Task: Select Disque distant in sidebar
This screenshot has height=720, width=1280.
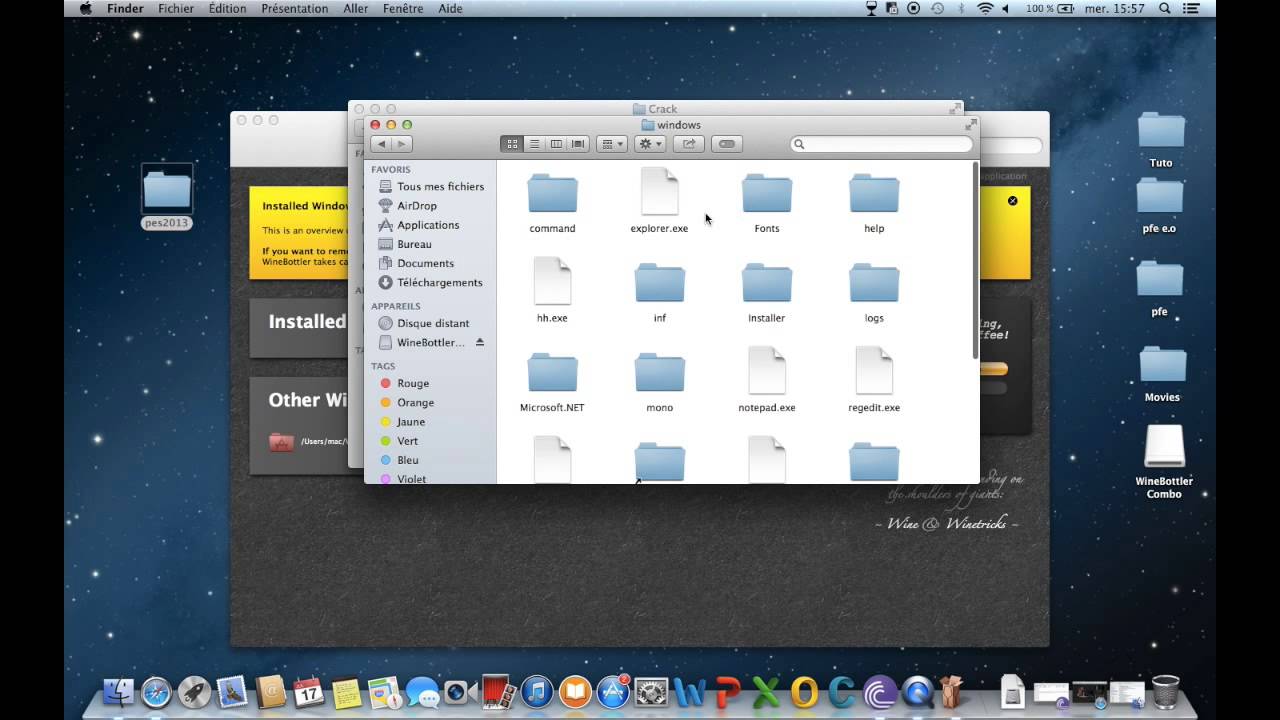Action: pyautogui.click(x=431, y=323)
